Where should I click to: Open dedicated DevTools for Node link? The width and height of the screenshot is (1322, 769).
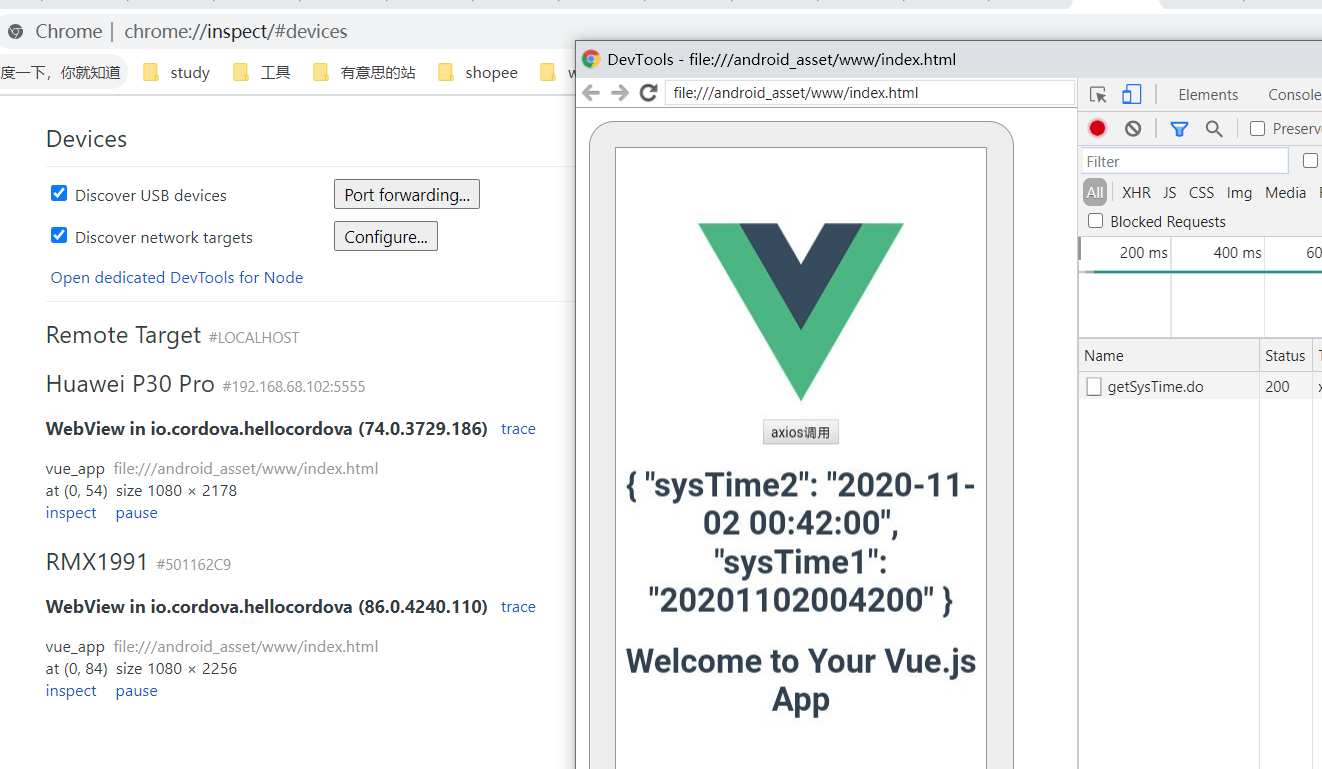tap(177, 278)
